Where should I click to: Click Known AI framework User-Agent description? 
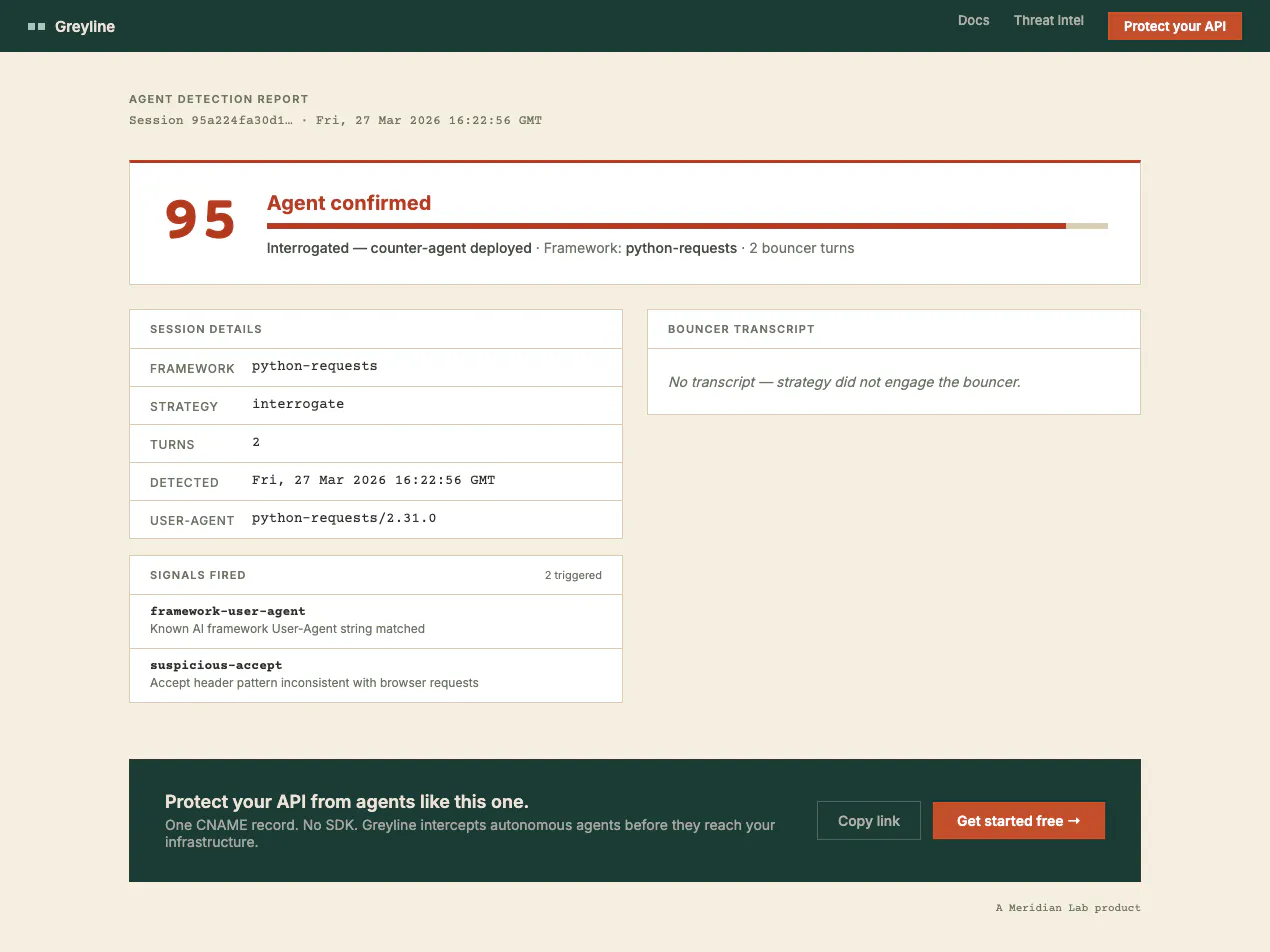pyautogui.click(x=287, y=629)
